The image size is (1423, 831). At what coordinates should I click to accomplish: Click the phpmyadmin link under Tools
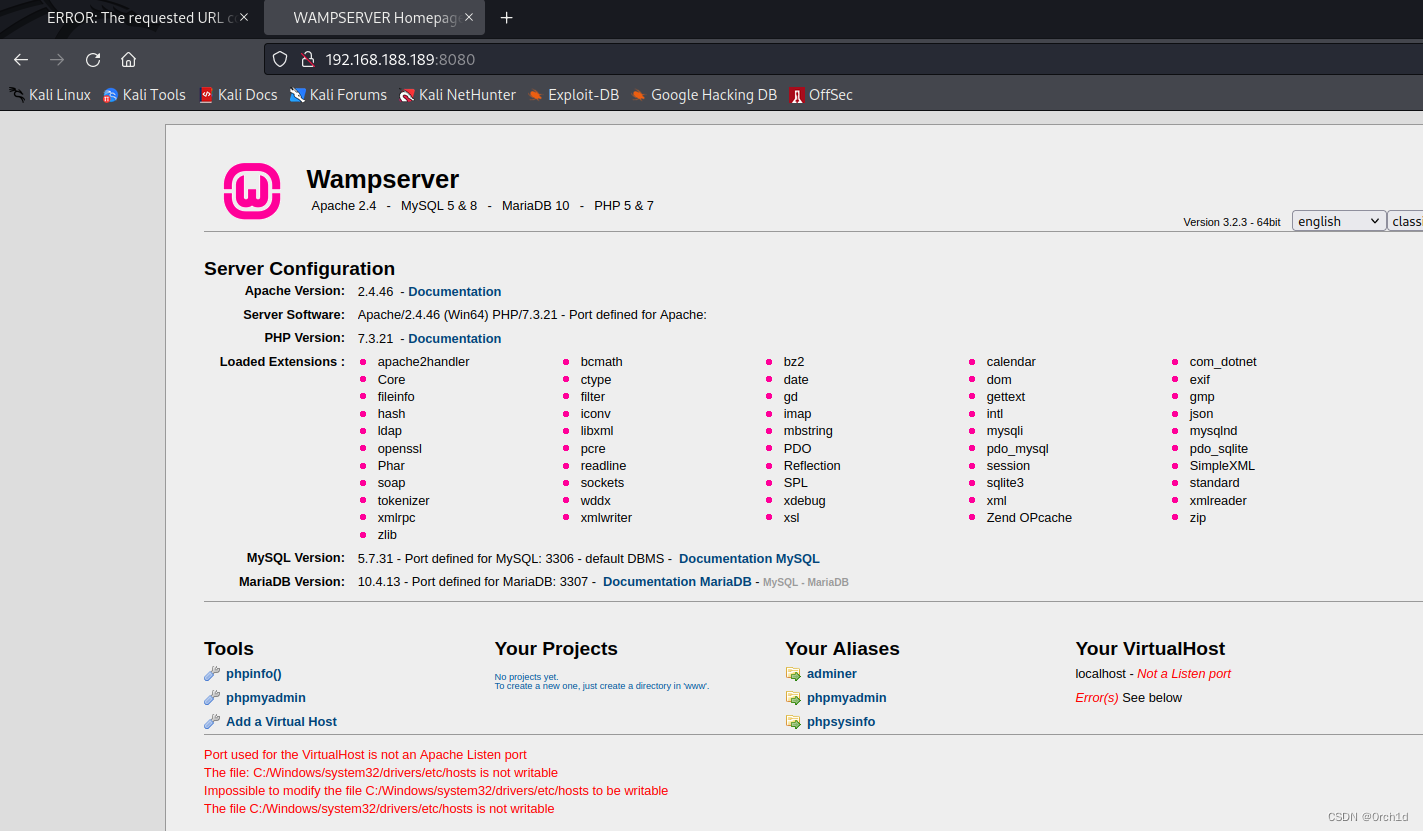click(266, 698)
